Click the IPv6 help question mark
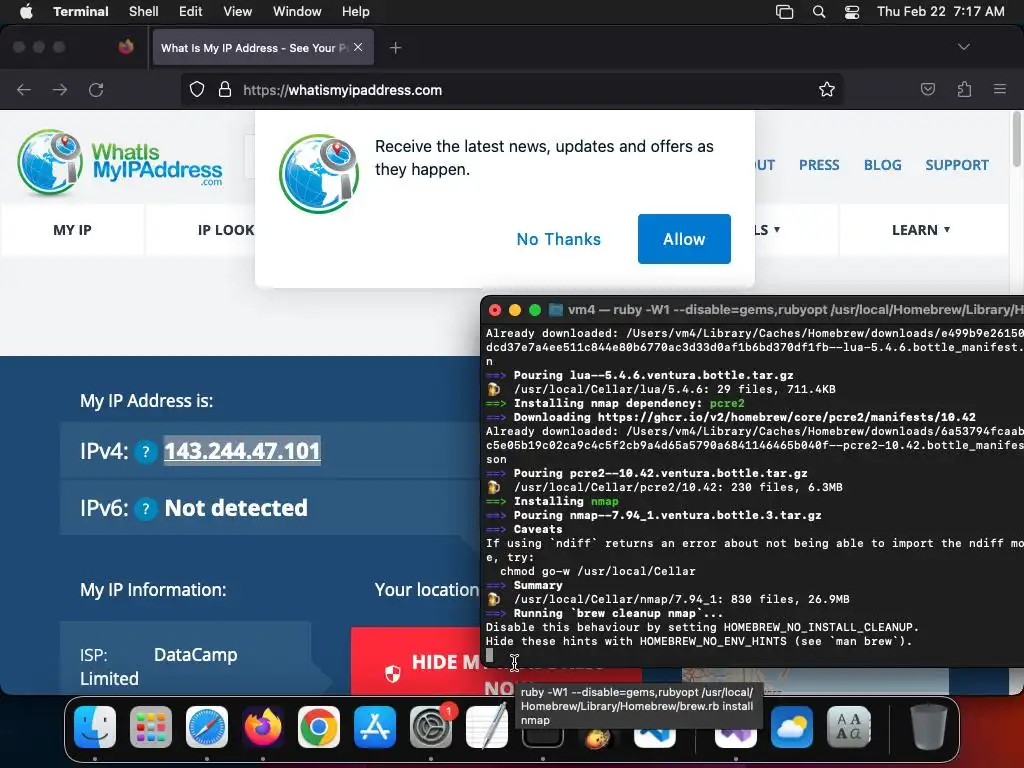Screen dimensions: 1024x768 (x=146, y=509)
